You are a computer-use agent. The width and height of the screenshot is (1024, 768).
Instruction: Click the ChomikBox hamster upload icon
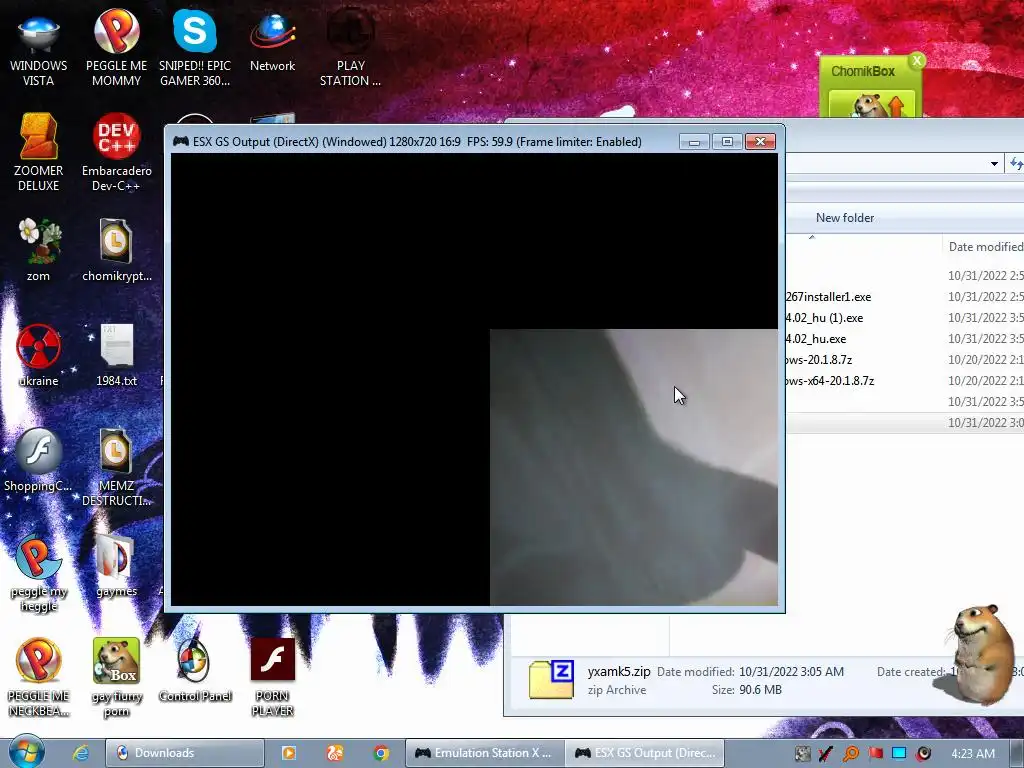tap(872, 104)
